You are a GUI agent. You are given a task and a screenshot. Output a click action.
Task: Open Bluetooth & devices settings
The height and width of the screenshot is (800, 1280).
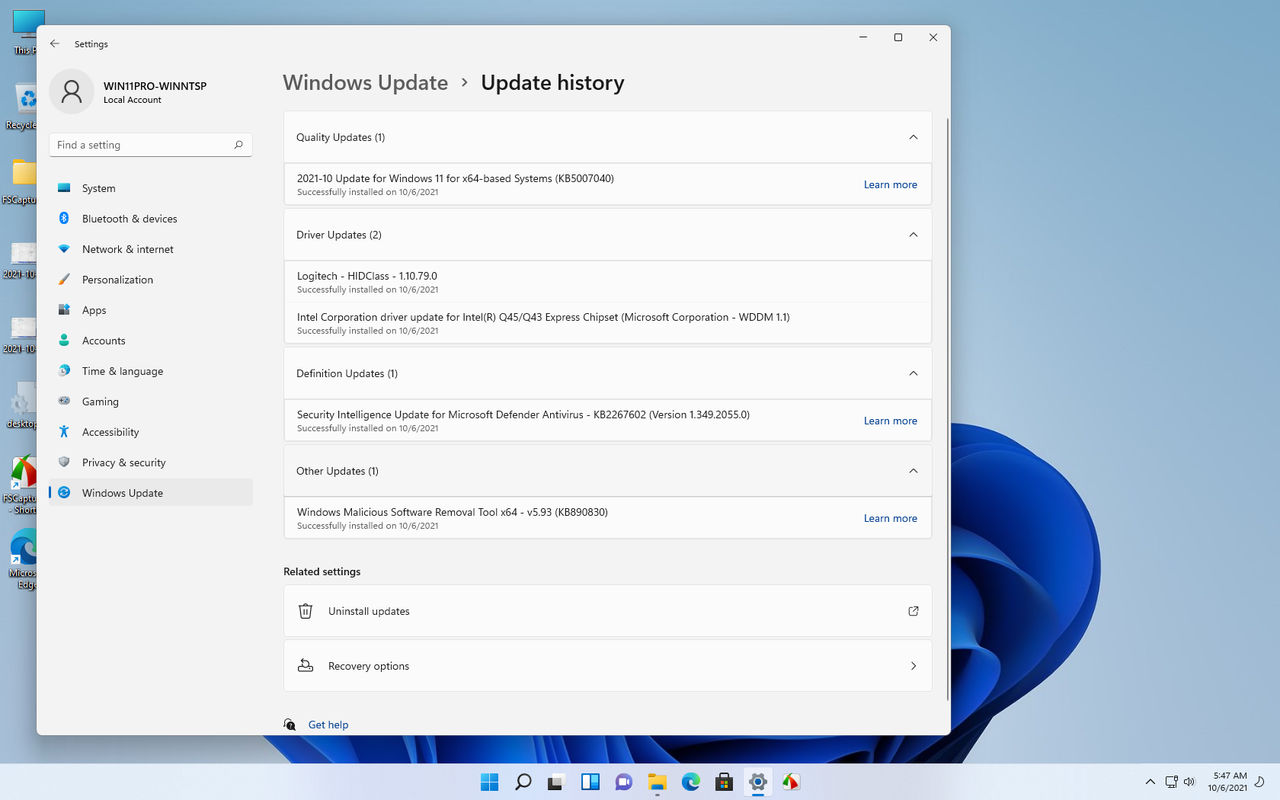coord(150,218)
